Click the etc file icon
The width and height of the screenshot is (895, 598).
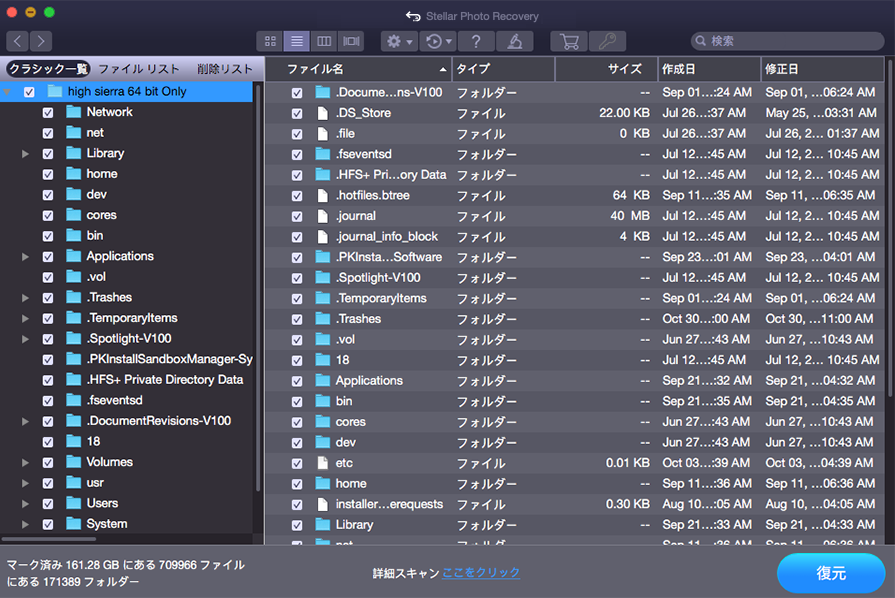(323, 463)
